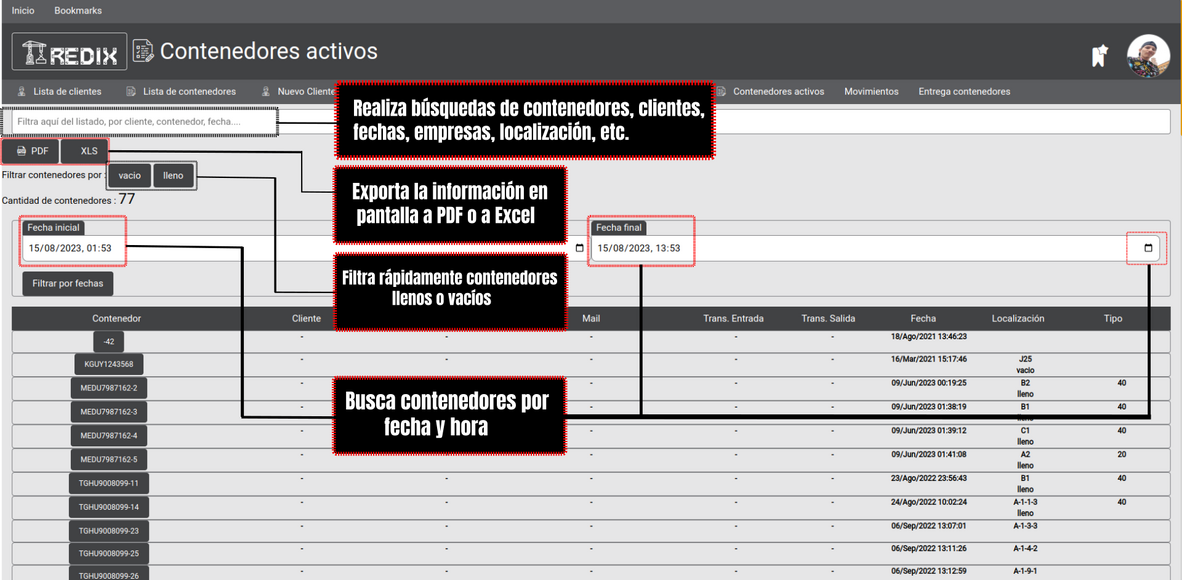Screen dimensions: 1182x580
Task: Switch to the Movimientos tab
Action: pos(871,91)
